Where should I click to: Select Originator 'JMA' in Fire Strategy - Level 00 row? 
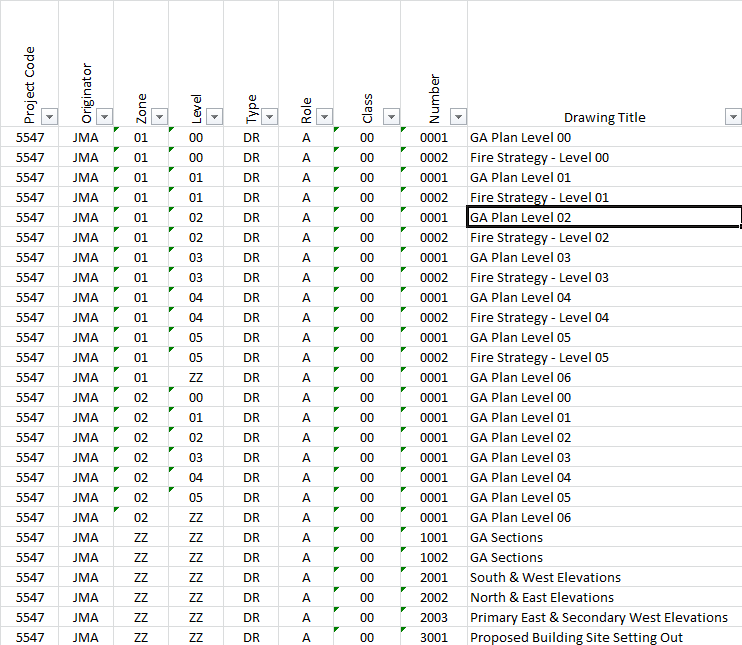tap(86, 157)
